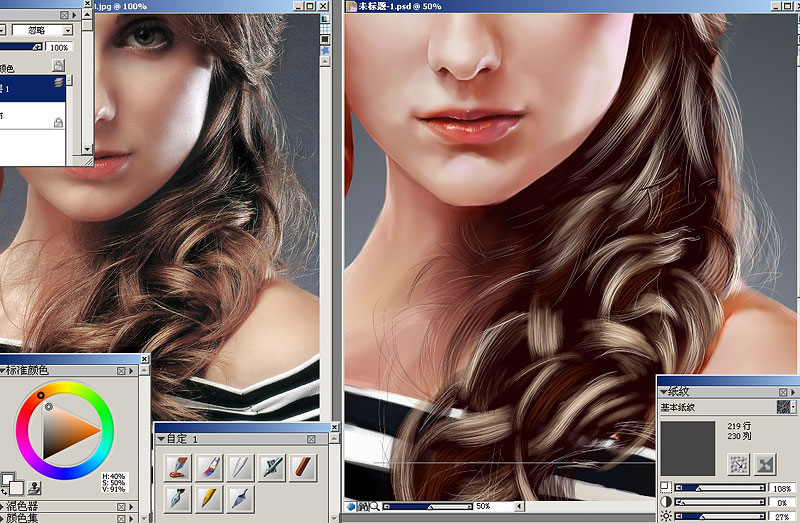This screenshot has width=800, height=523.
Task: Open the 忽略 composite depth dropdown
Action: point(42,30)
